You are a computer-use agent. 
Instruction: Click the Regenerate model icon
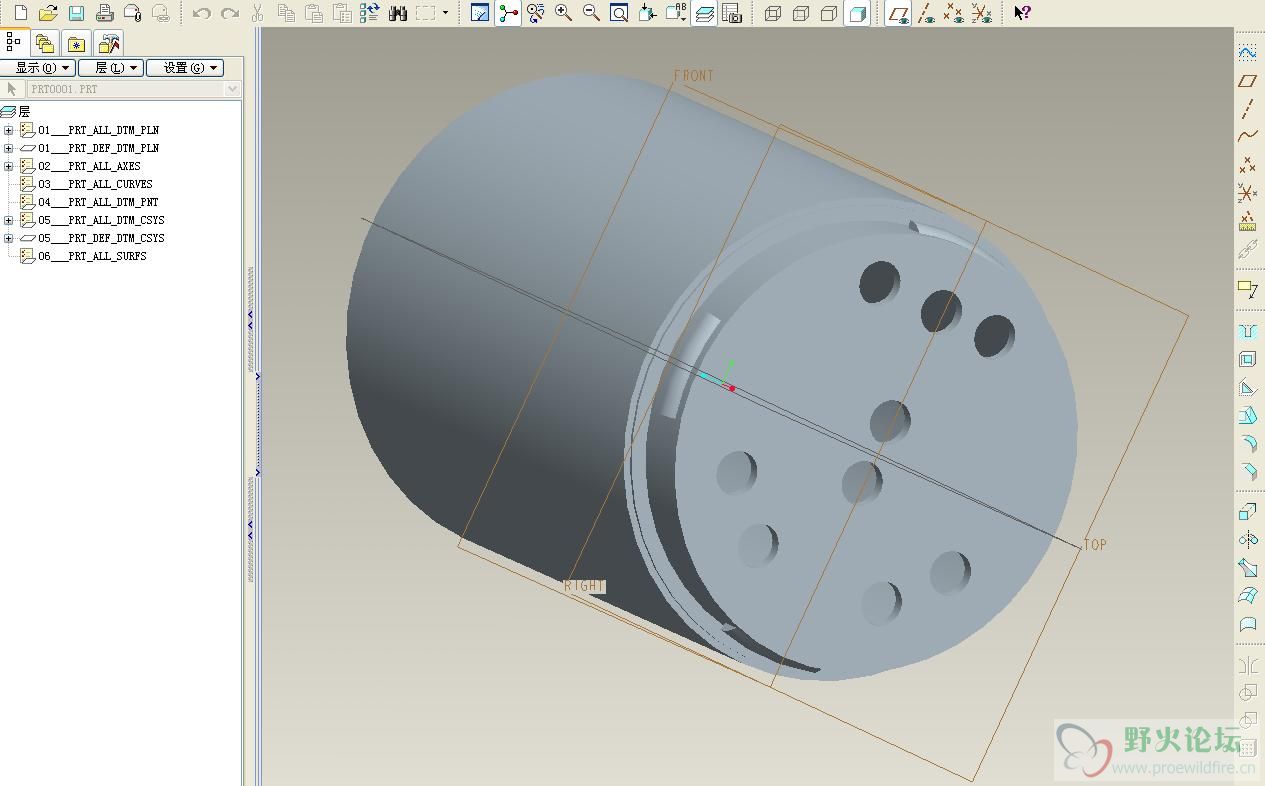tap(369, 13)
